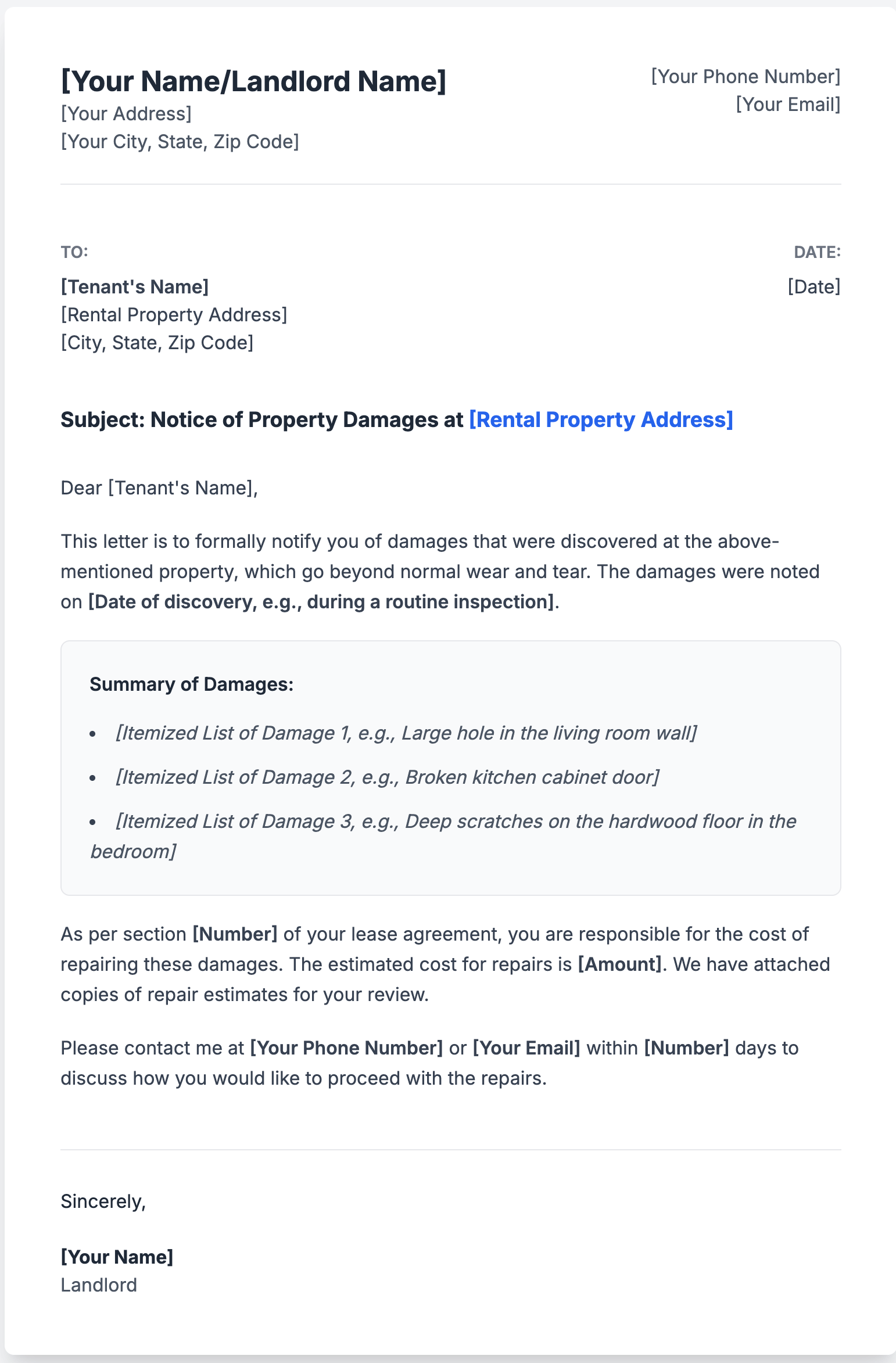Image resolution: width=896 pixels, height=1363 pixels.
Task: Click bold Your Phone Number in contact paragraph
Action: pos(346,1048)
